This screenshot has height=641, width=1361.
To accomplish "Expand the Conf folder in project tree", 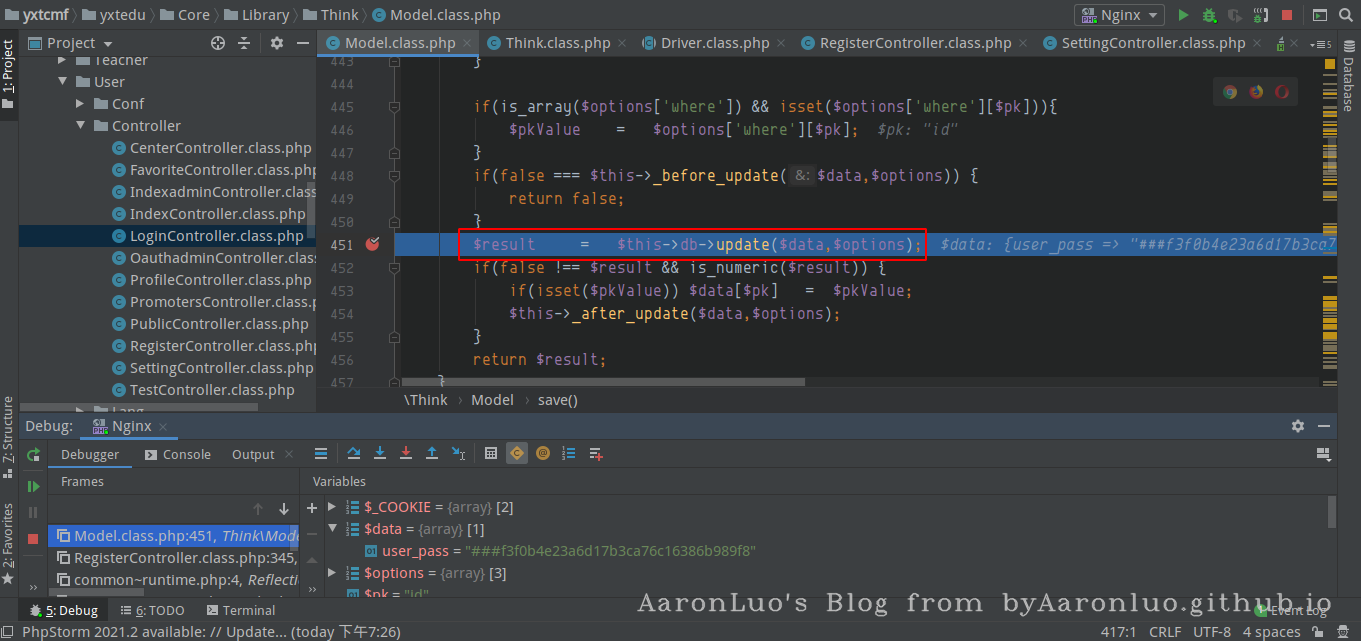I will [x=81, y=104].
